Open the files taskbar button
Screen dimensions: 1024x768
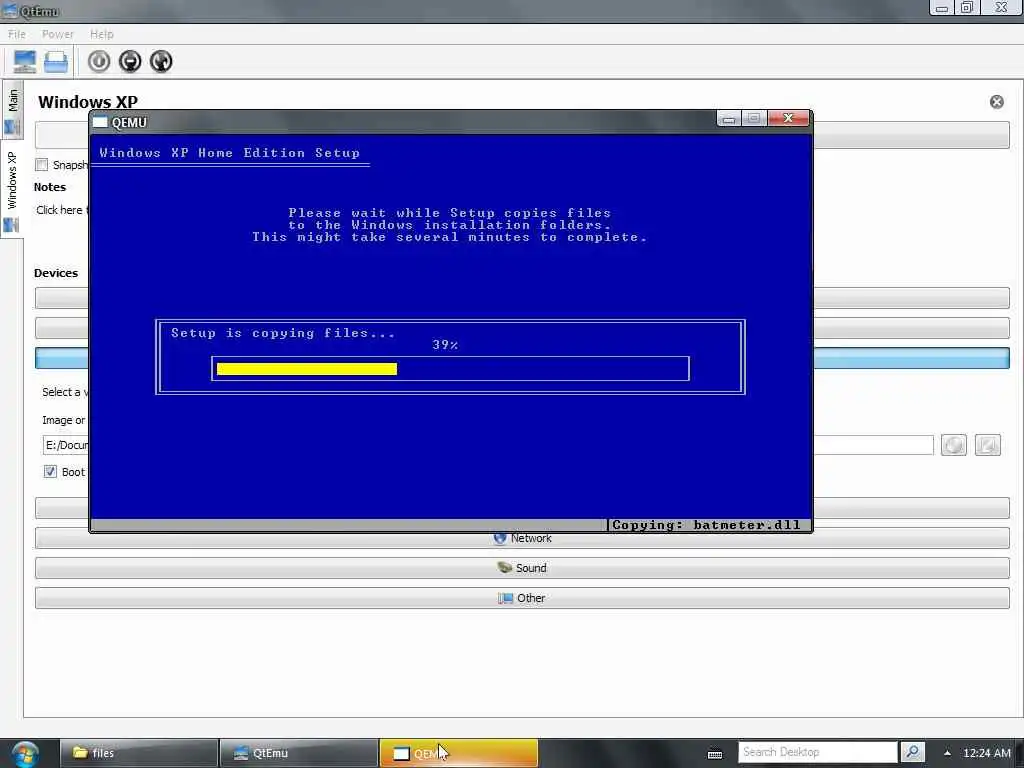tap(139, 753)
